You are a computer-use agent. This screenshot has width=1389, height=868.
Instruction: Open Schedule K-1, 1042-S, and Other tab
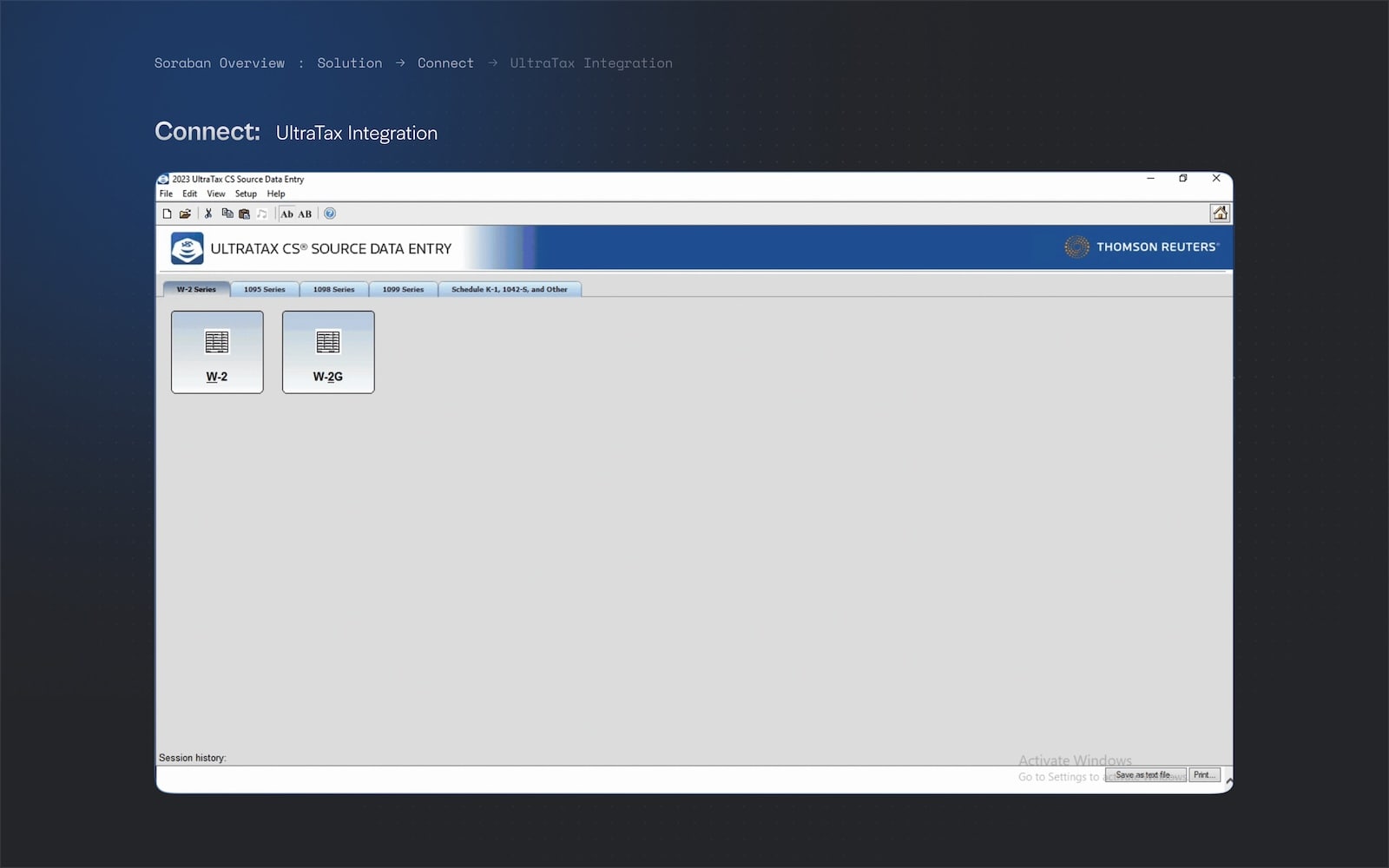(x=510, y=289)
